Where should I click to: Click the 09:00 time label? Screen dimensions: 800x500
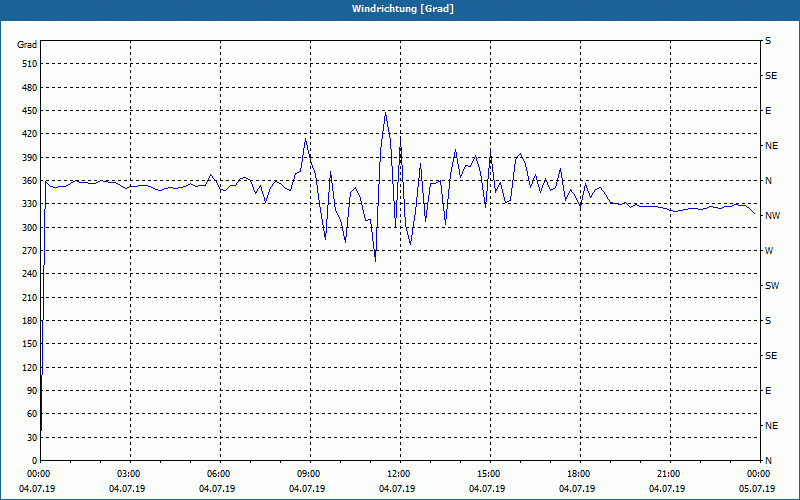coord(308,474)
